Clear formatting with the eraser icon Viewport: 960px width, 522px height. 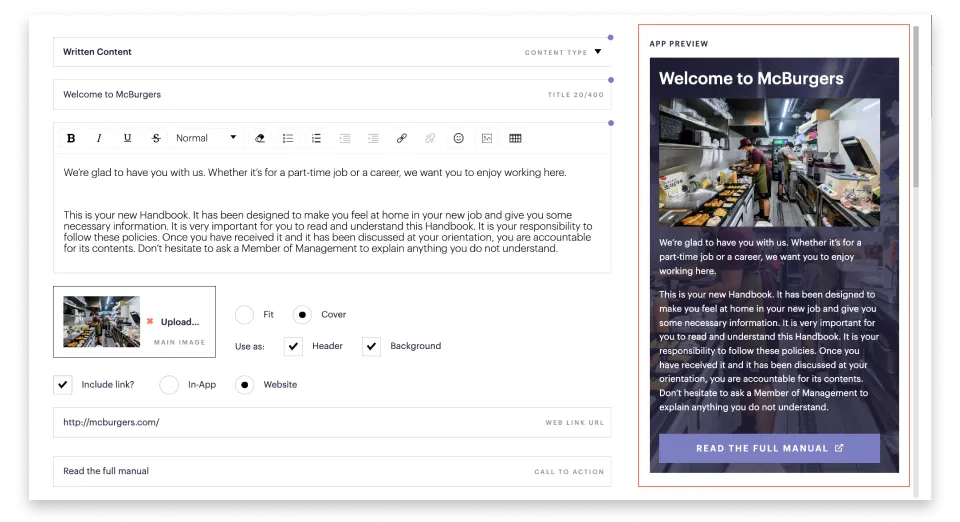(260, 138)
